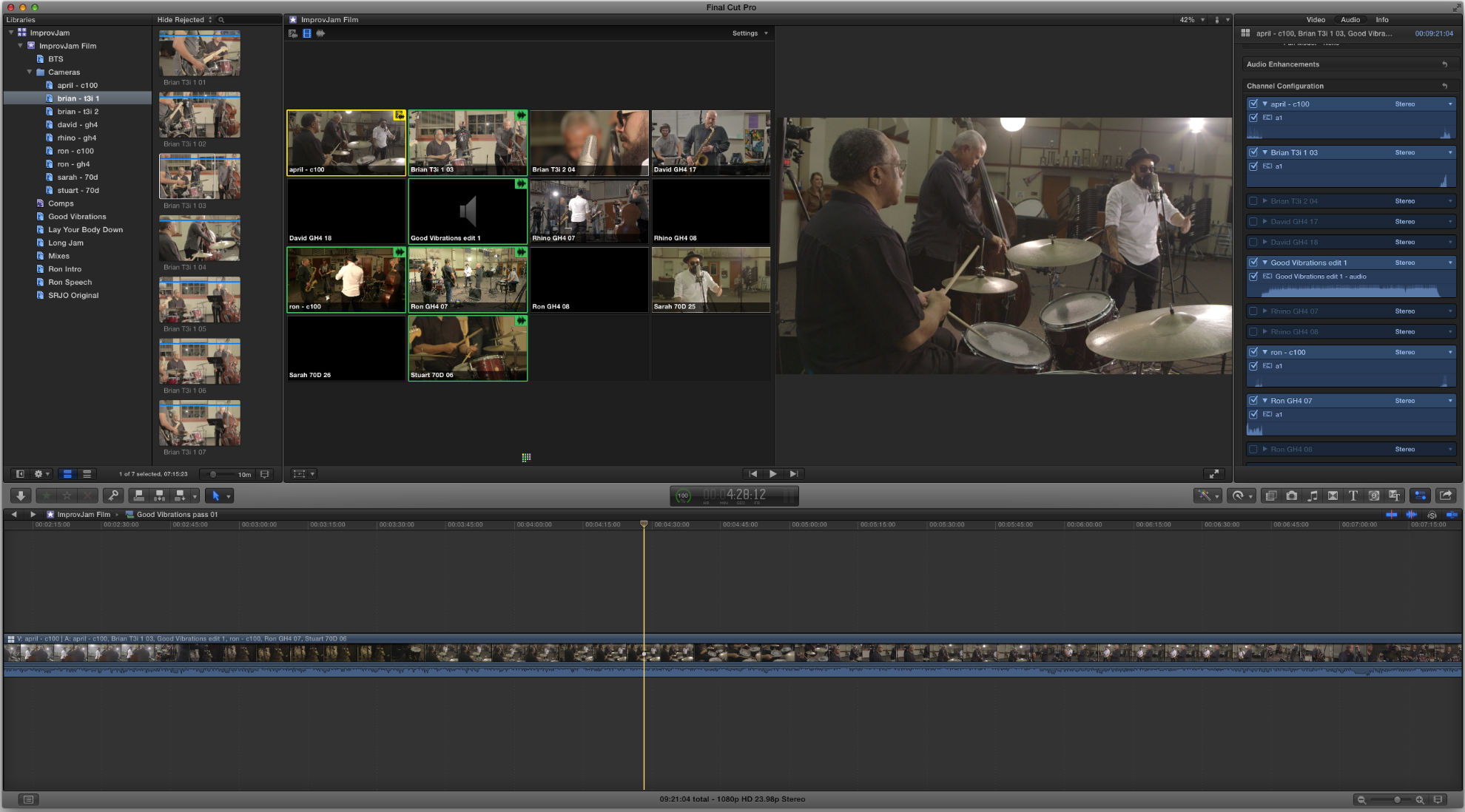Click the Import Media arrow button
This screenshot has height=812, width=1465.
(x=21, y=496)
